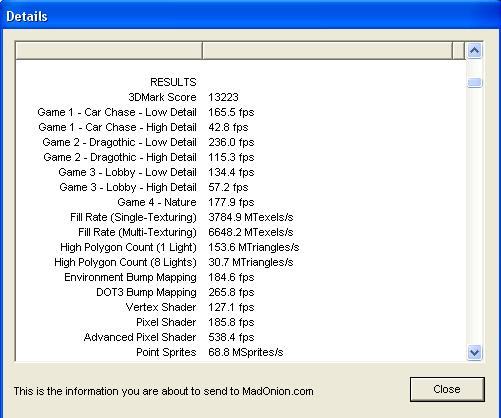Image resolution: width=501 pixels, height=418 pixels.
Task: Select the 153.6 MTriangles/s value
Action: (254, 247)
